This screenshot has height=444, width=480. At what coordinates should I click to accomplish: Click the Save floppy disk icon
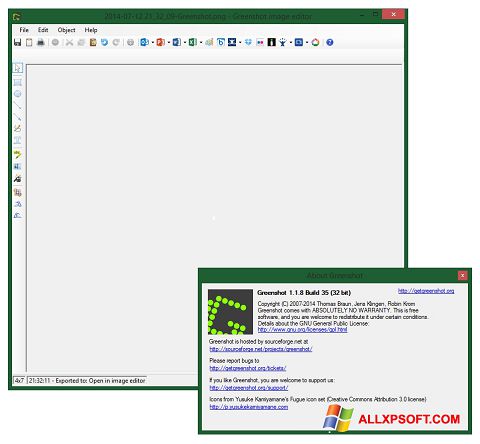18,42
